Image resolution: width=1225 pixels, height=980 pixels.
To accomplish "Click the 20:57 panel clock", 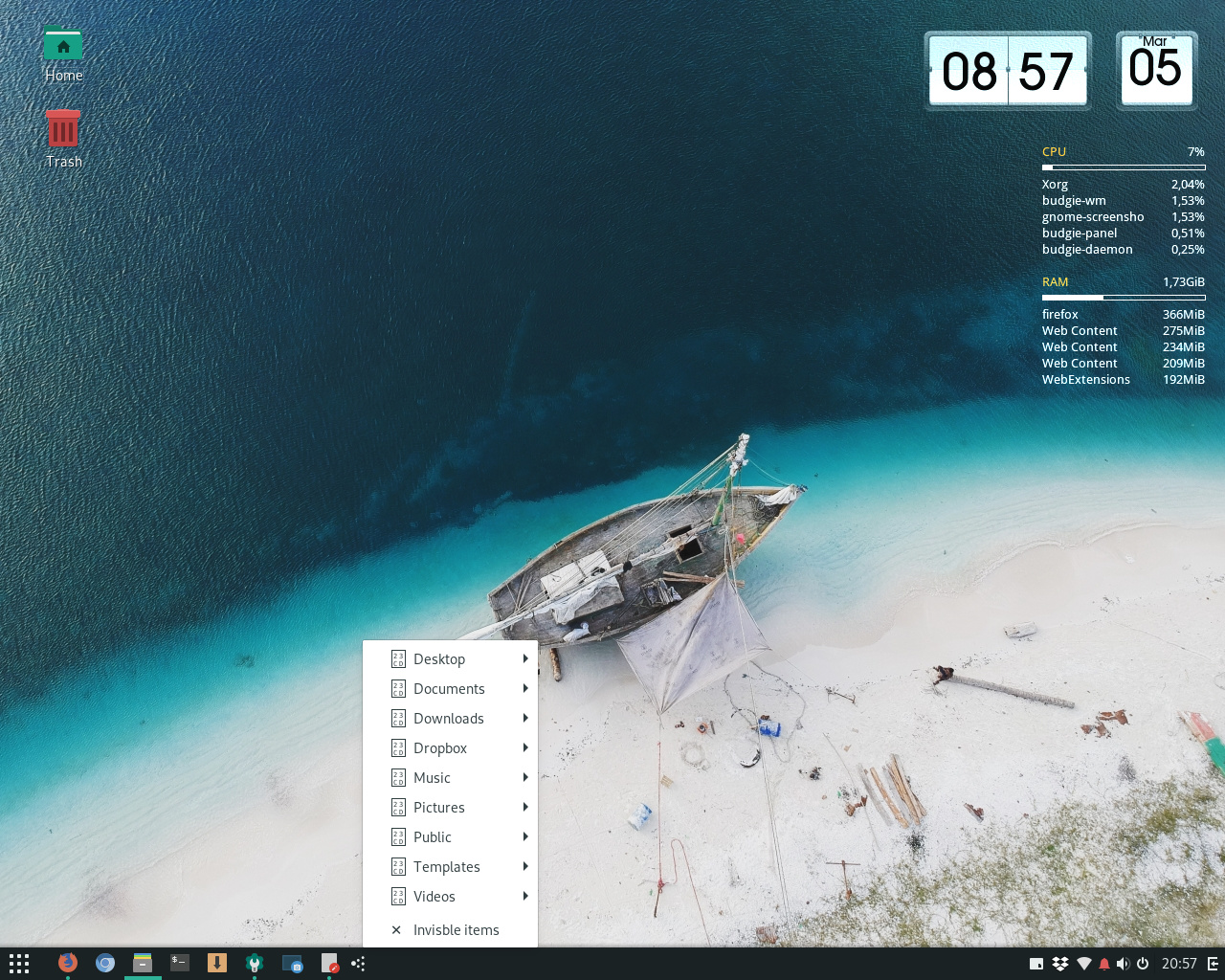I will point(1179,964).
